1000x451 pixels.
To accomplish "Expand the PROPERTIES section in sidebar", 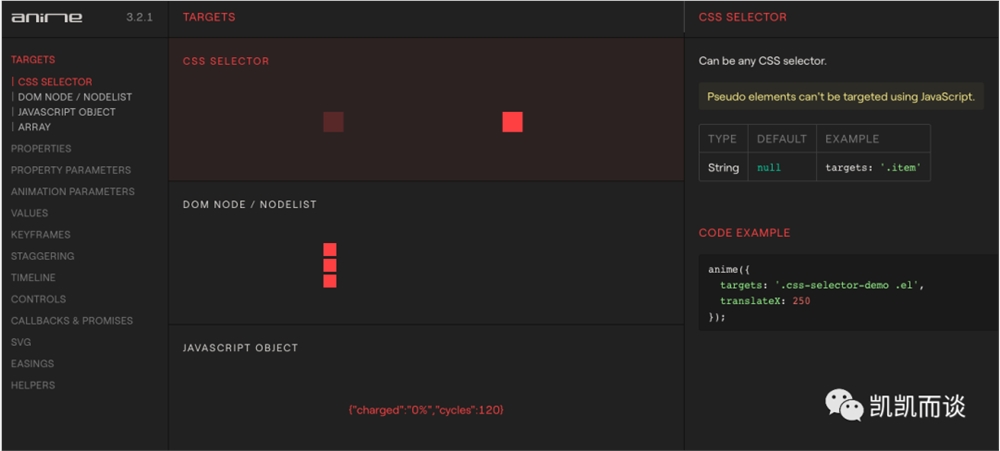I will coord(41,149).
